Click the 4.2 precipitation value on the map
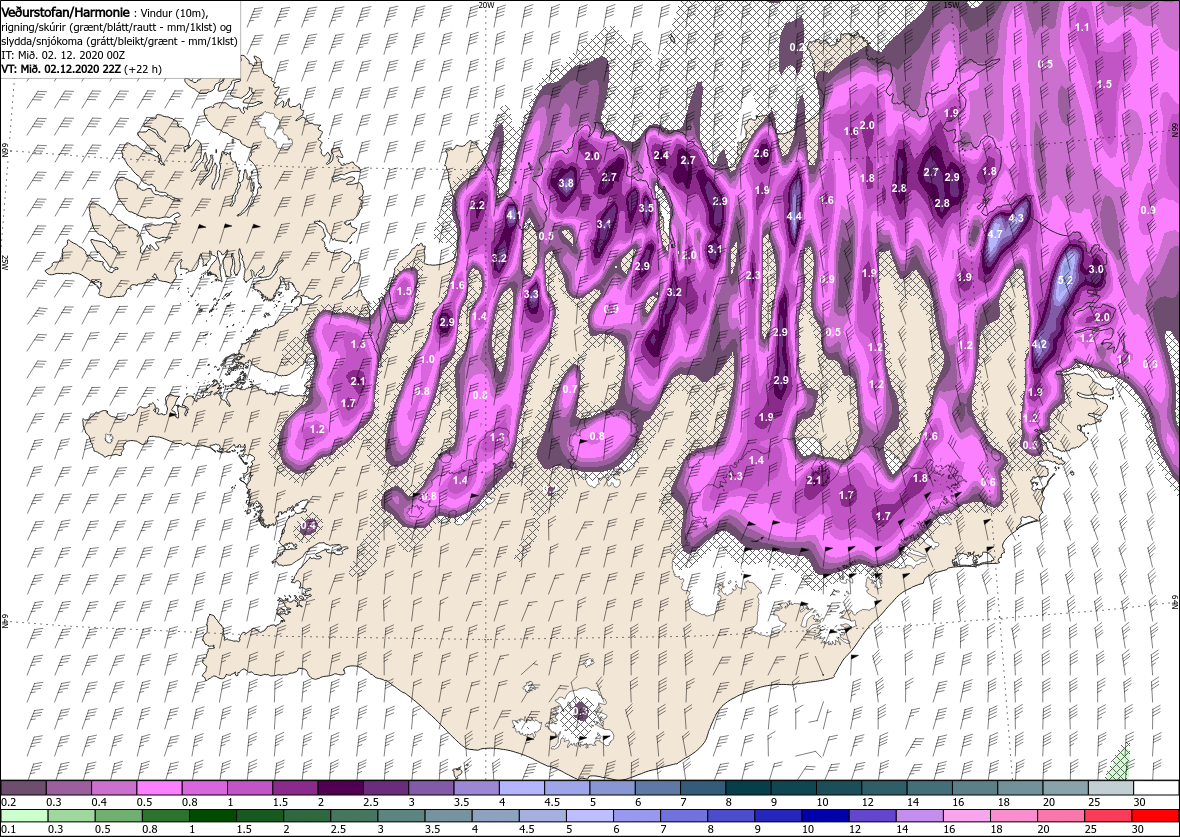Screen dimensions: 1180x837 1039,344
